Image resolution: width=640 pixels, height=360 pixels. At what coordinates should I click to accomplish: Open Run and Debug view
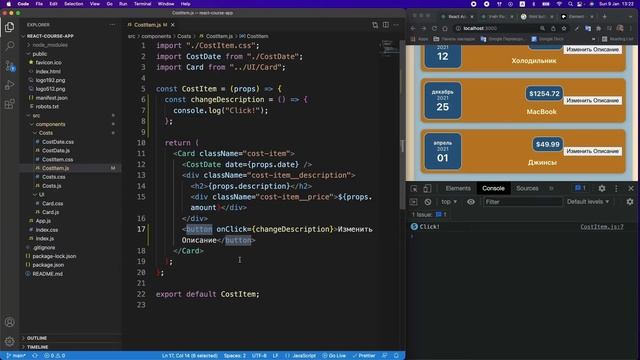coord(9,85)
